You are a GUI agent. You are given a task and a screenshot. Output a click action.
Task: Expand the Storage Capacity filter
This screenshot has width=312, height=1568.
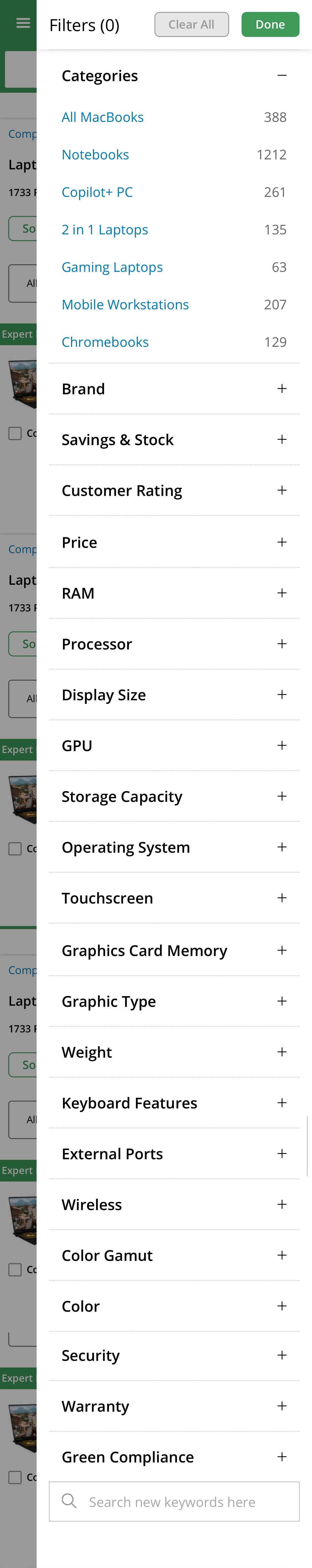(x=282, y=796)
